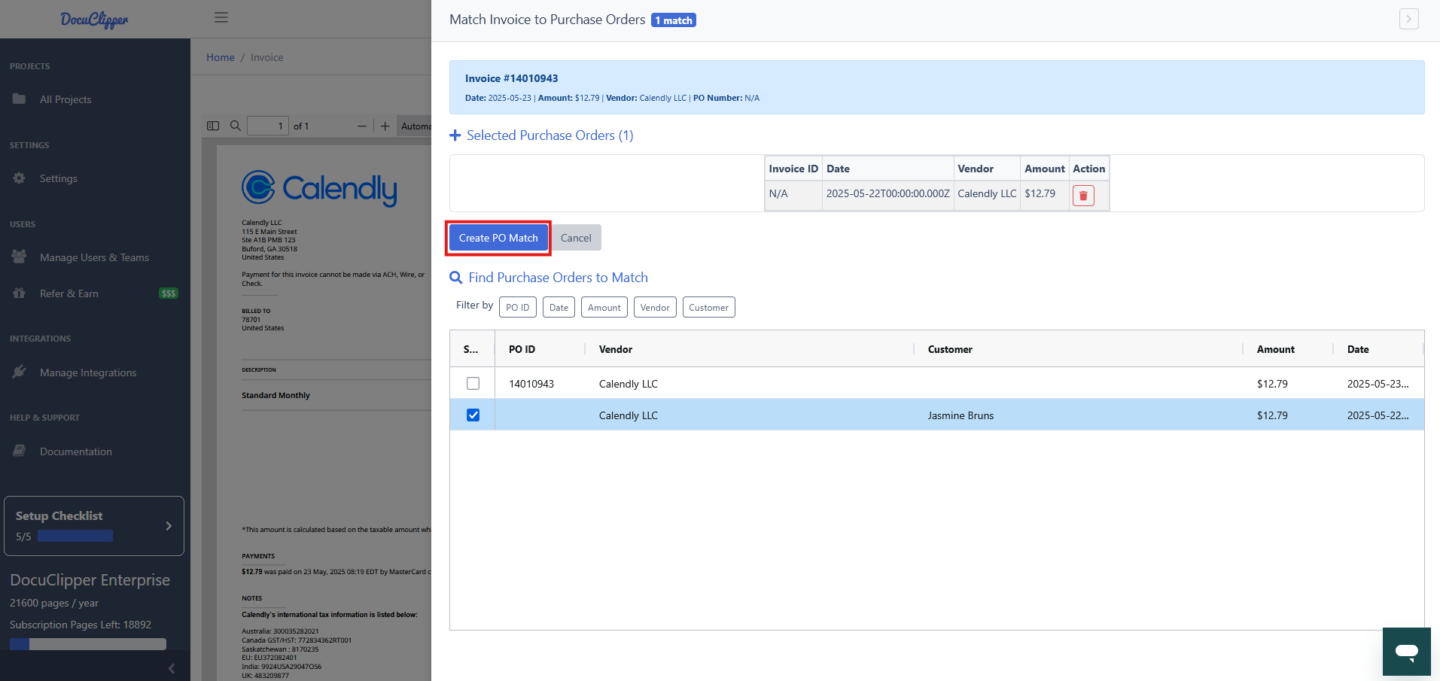Image resolution: width=1440 pixels, height=681 pixels.
Task: Filter by PO ID
Action: (x=518, y=307)
